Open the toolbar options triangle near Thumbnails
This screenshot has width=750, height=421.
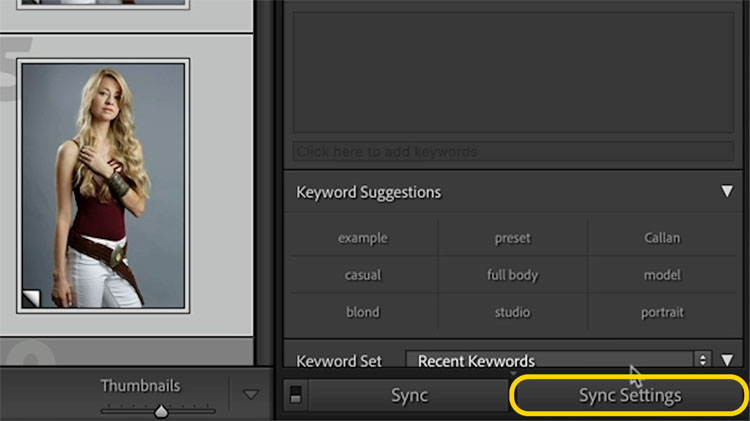(251, 395)
